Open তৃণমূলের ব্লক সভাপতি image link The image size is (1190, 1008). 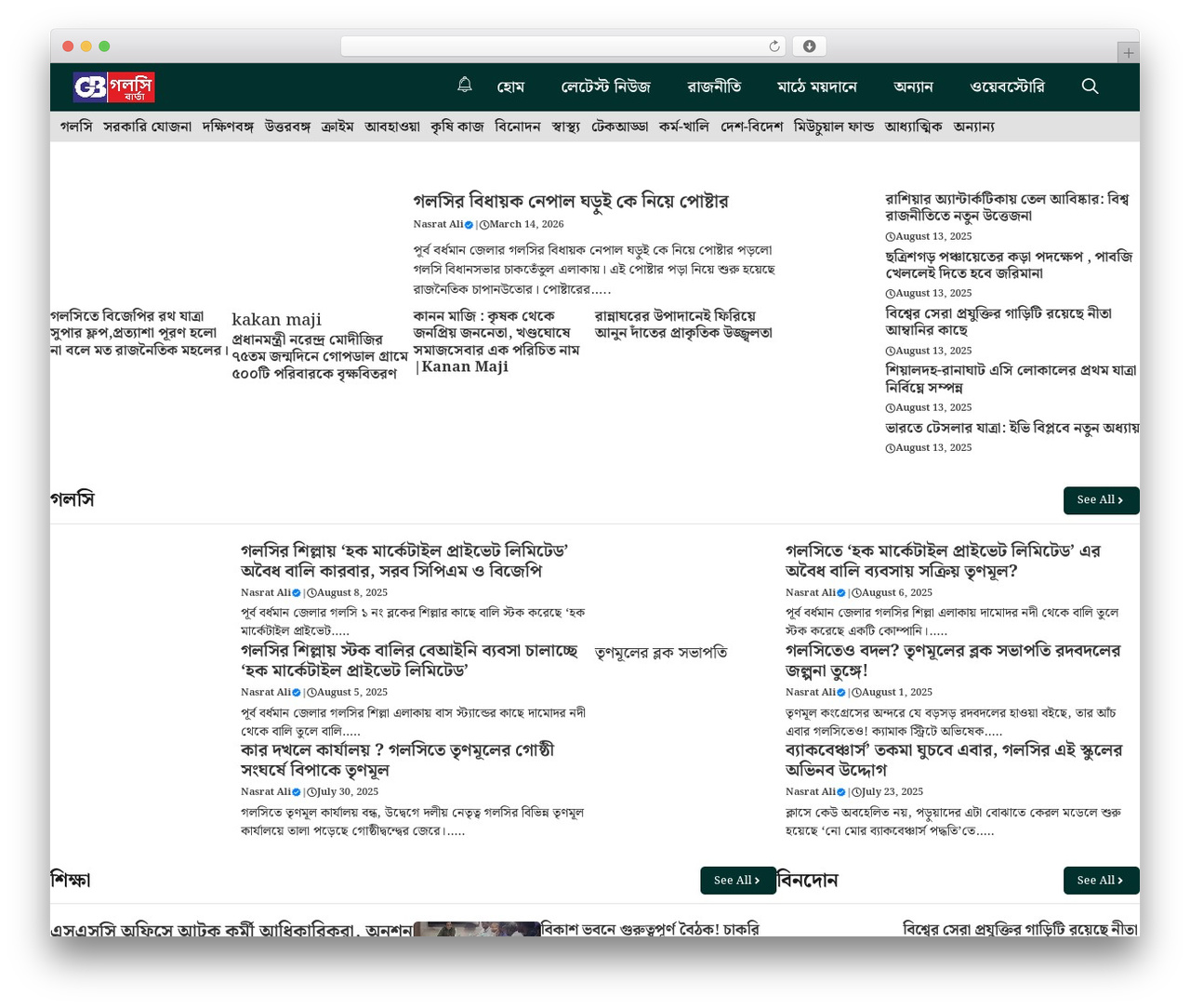661,653
